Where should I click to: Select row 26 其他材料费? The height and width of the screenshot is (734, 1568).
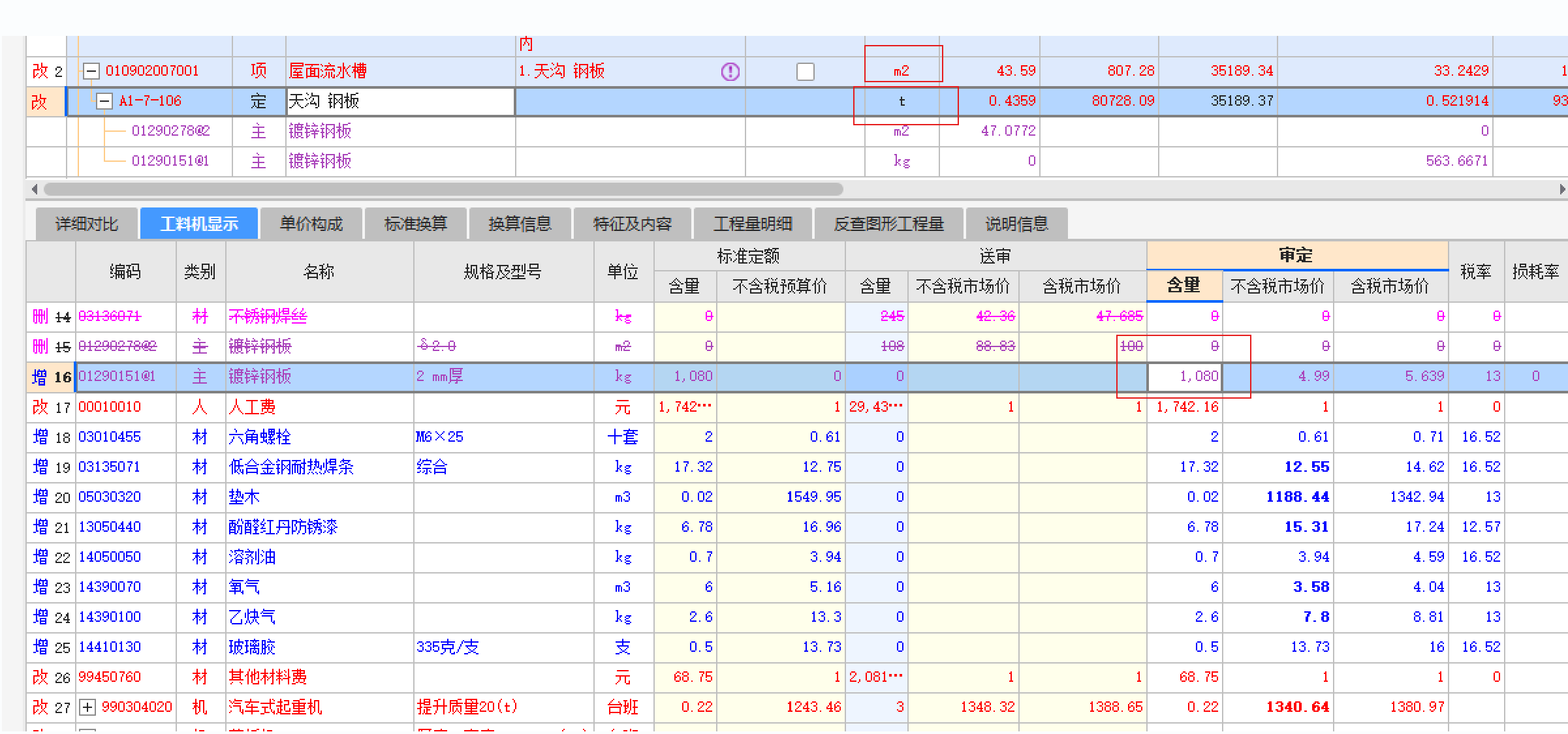point(268,677)
